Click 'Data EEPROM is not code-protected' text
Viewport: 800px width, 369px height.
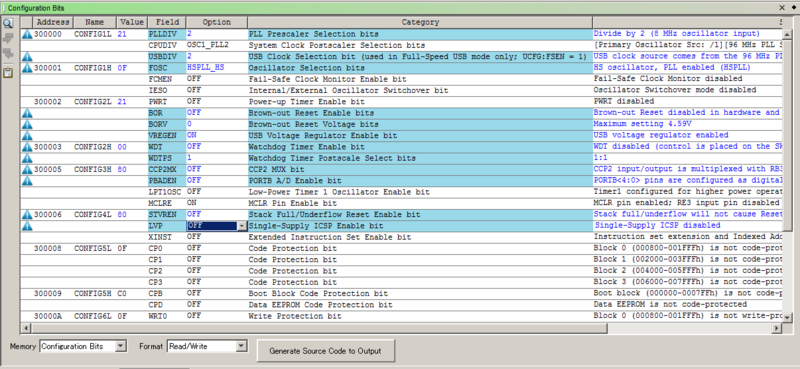(x=670, y=305)
